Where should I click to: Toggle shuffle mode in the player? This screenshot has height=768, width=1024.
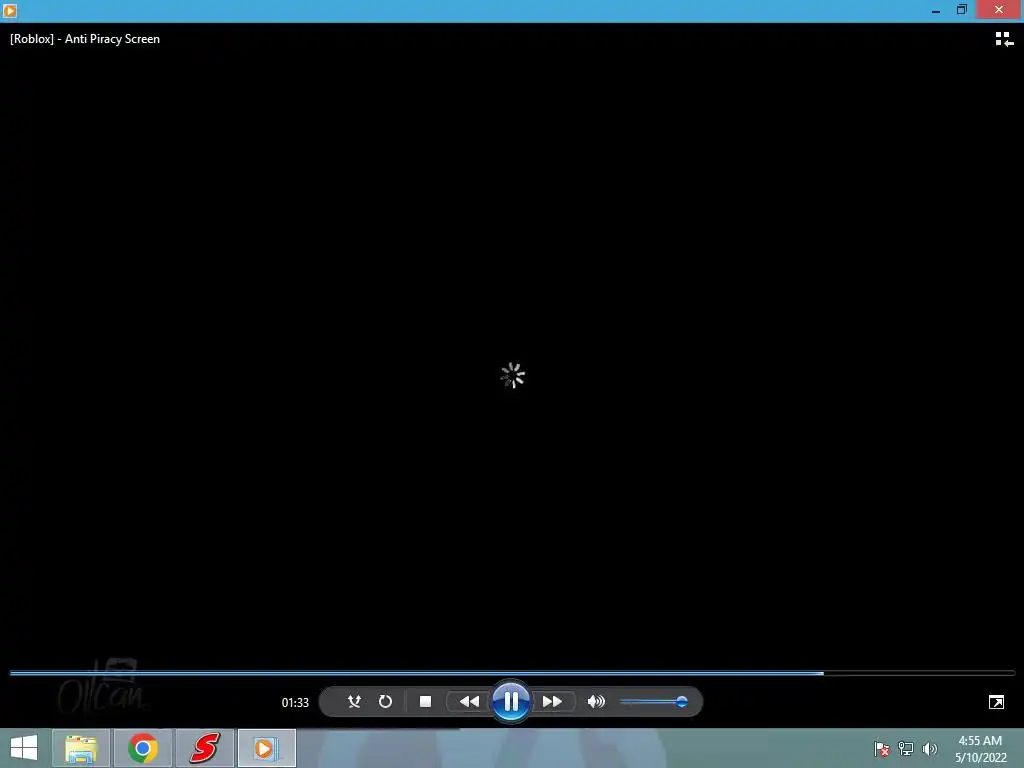point(354,701)
